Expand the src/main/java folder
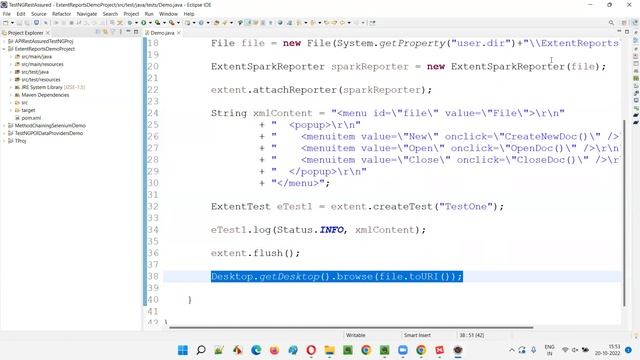This screenshot has width=640, height=360. (x=11, y=57)
